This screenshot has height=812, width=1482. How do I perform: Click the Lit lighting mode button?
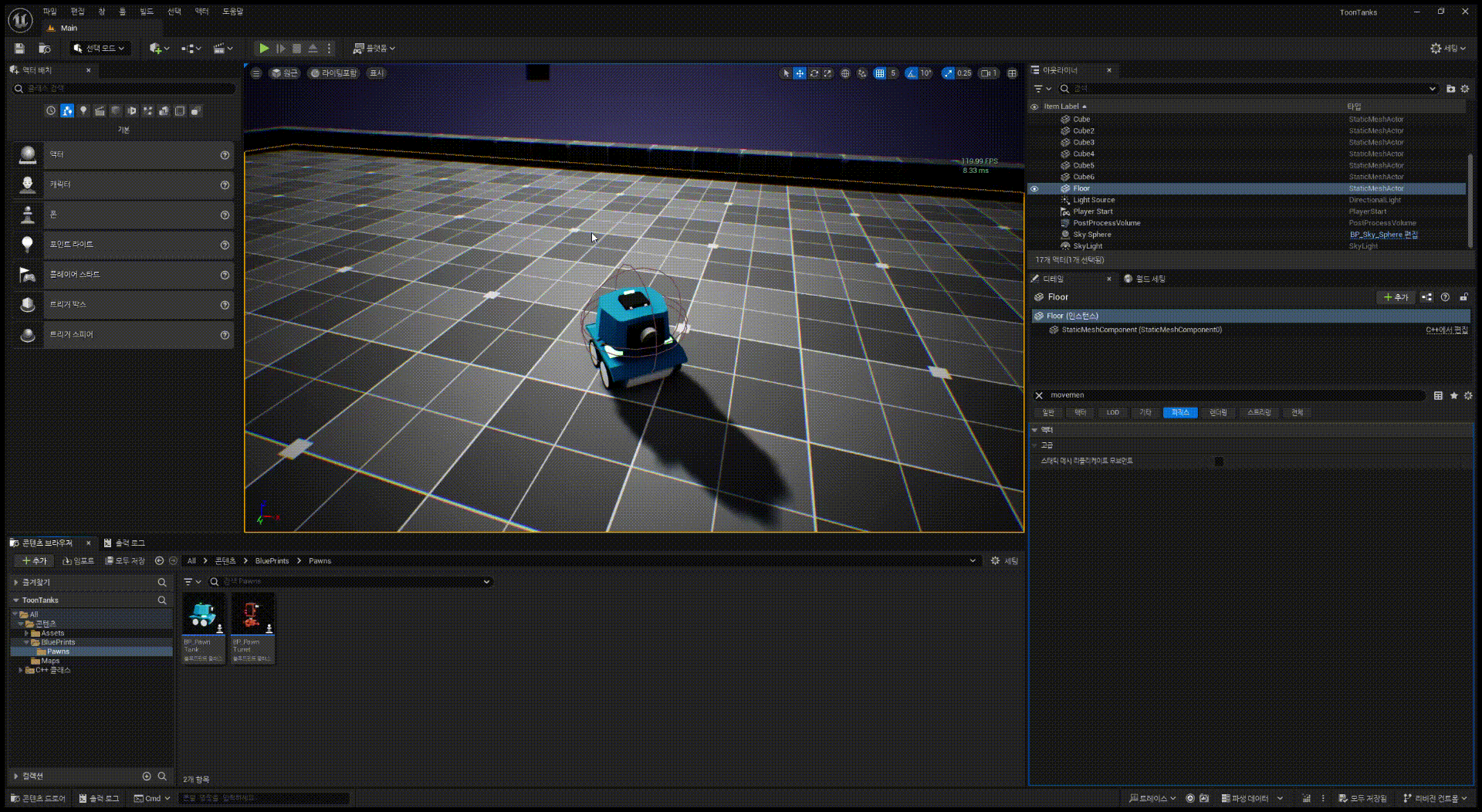click(x=334, y=73)
